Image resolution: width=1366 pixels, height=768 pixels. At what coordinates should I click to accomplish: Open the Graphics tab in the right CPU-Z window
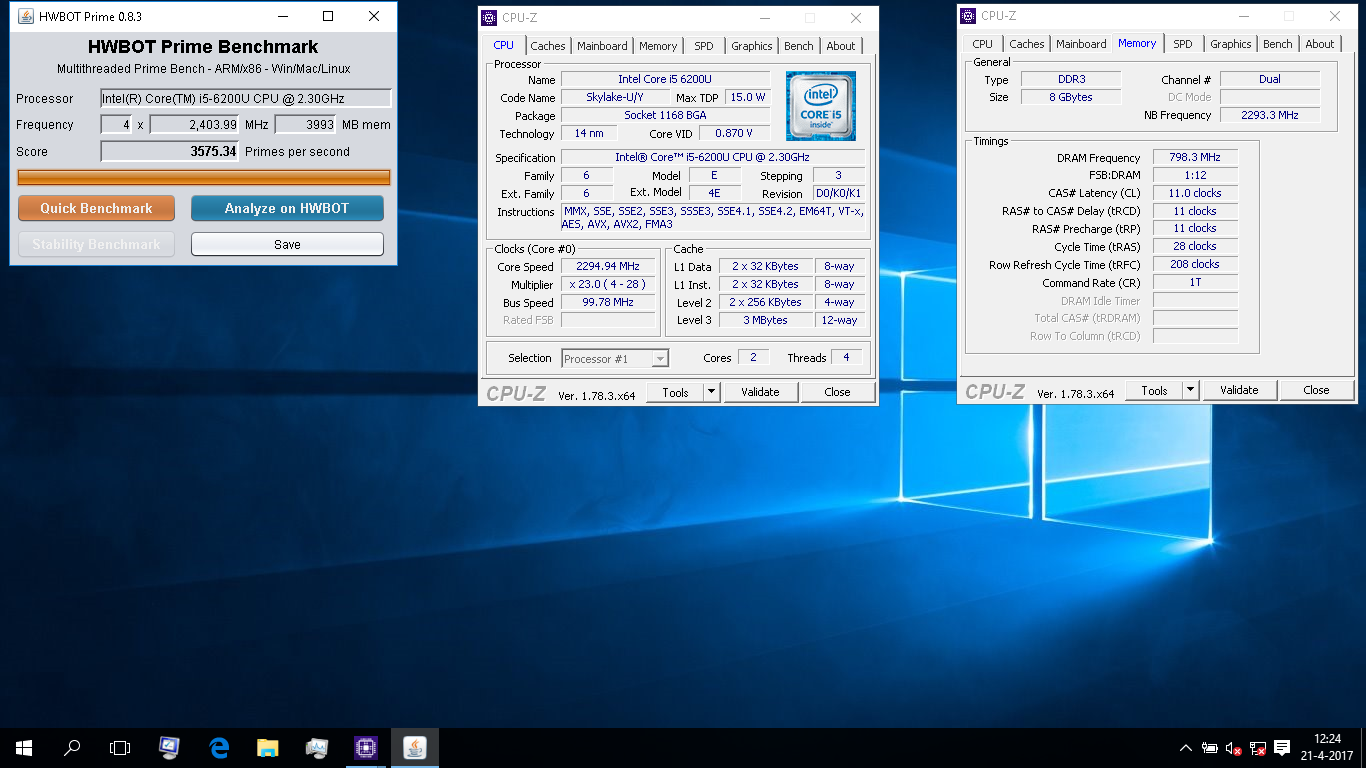coord(1231,44)
